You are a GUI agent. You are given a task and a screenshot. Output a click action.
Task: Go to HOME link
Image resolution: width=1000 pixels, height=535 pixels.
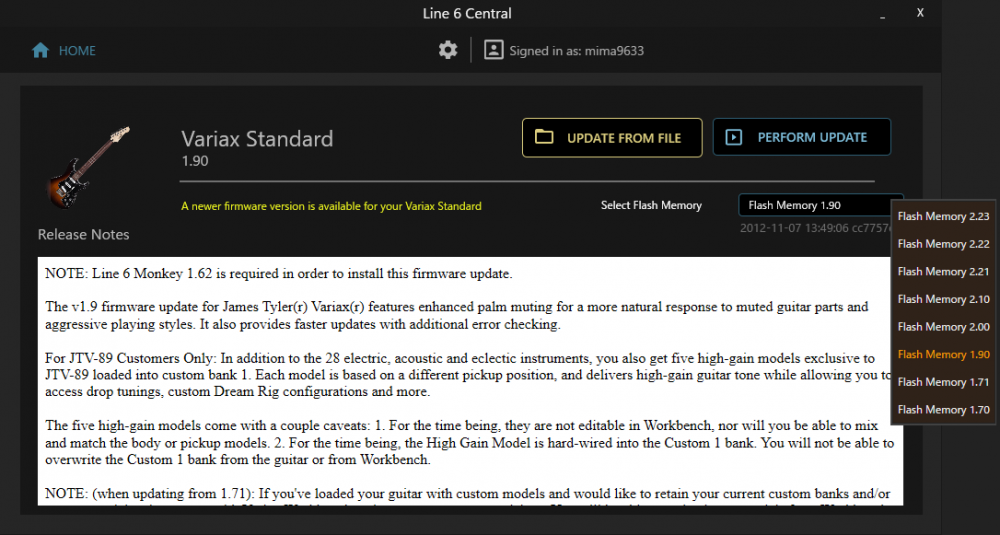77,50
